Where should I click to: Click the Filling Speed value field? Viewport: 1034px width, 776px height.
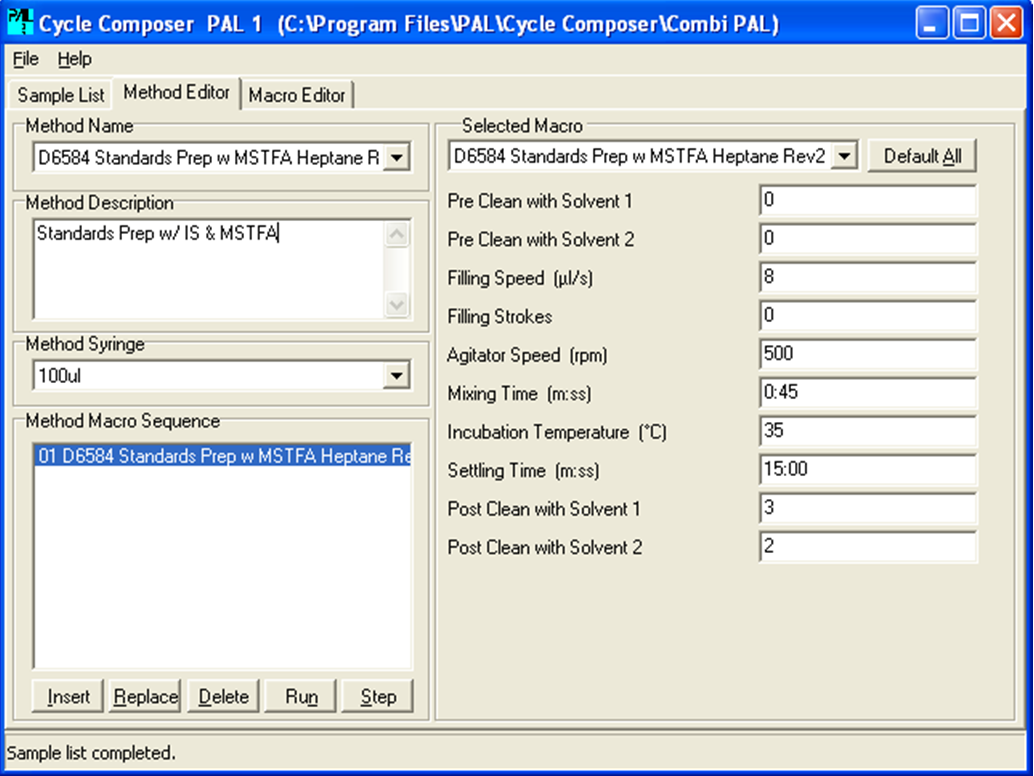pyautogui.click(x=868, y=277)
